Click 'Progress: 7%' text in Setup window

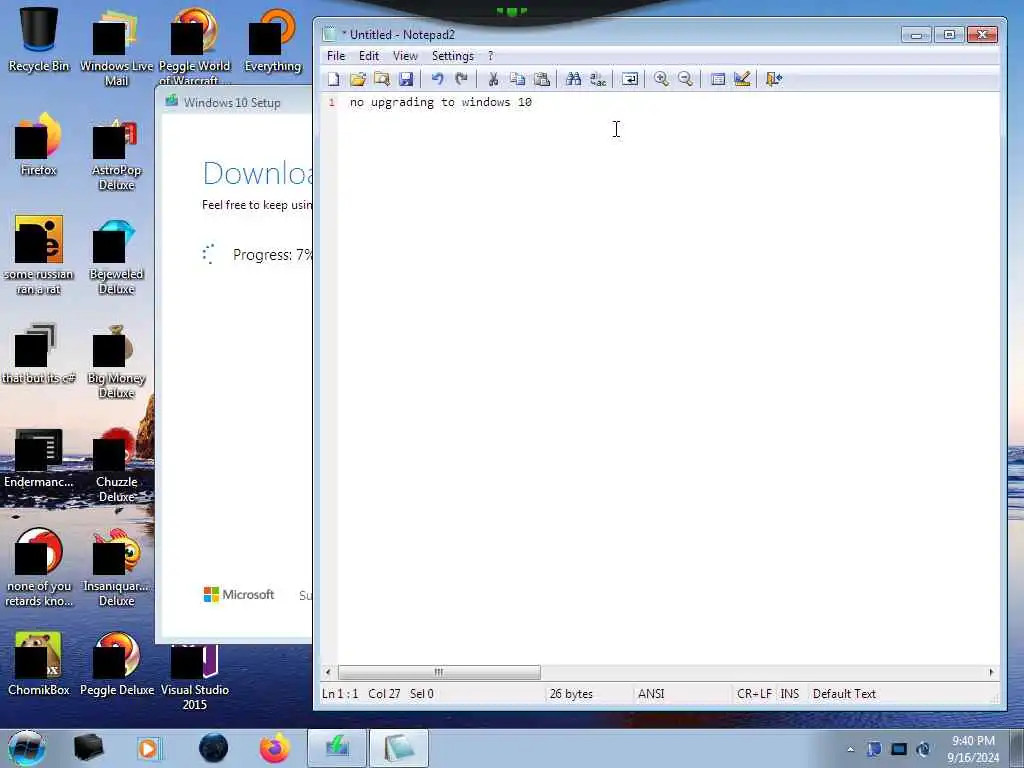pyautogui.click(x=272, y=255)
